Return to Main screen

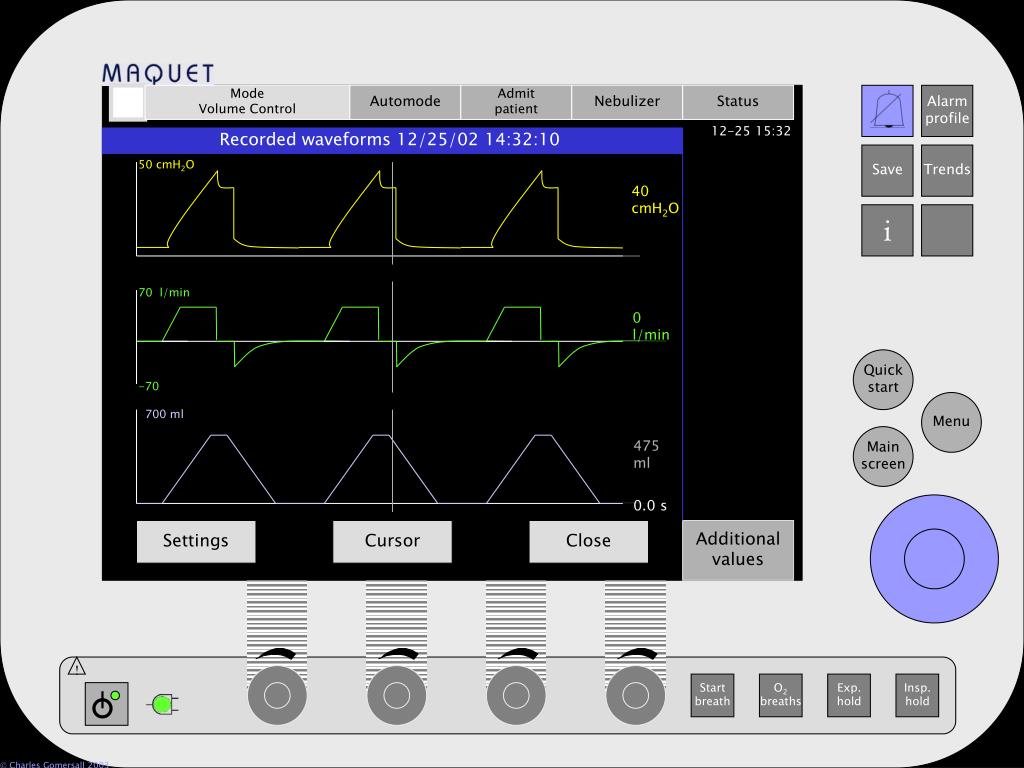point(883,456)
